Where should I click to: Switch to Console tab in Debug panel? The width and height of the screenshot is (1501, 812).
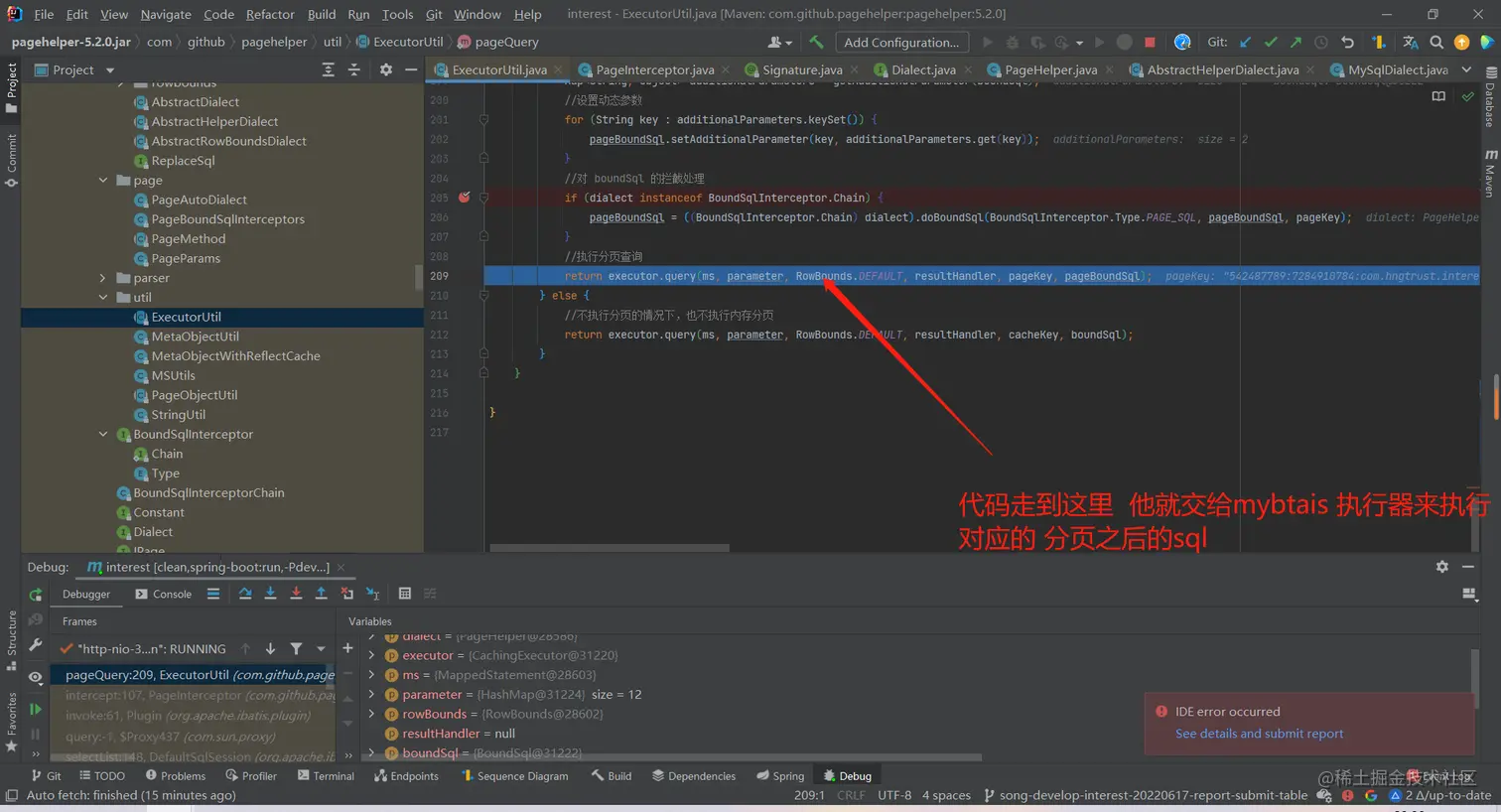tap(164, 594)
